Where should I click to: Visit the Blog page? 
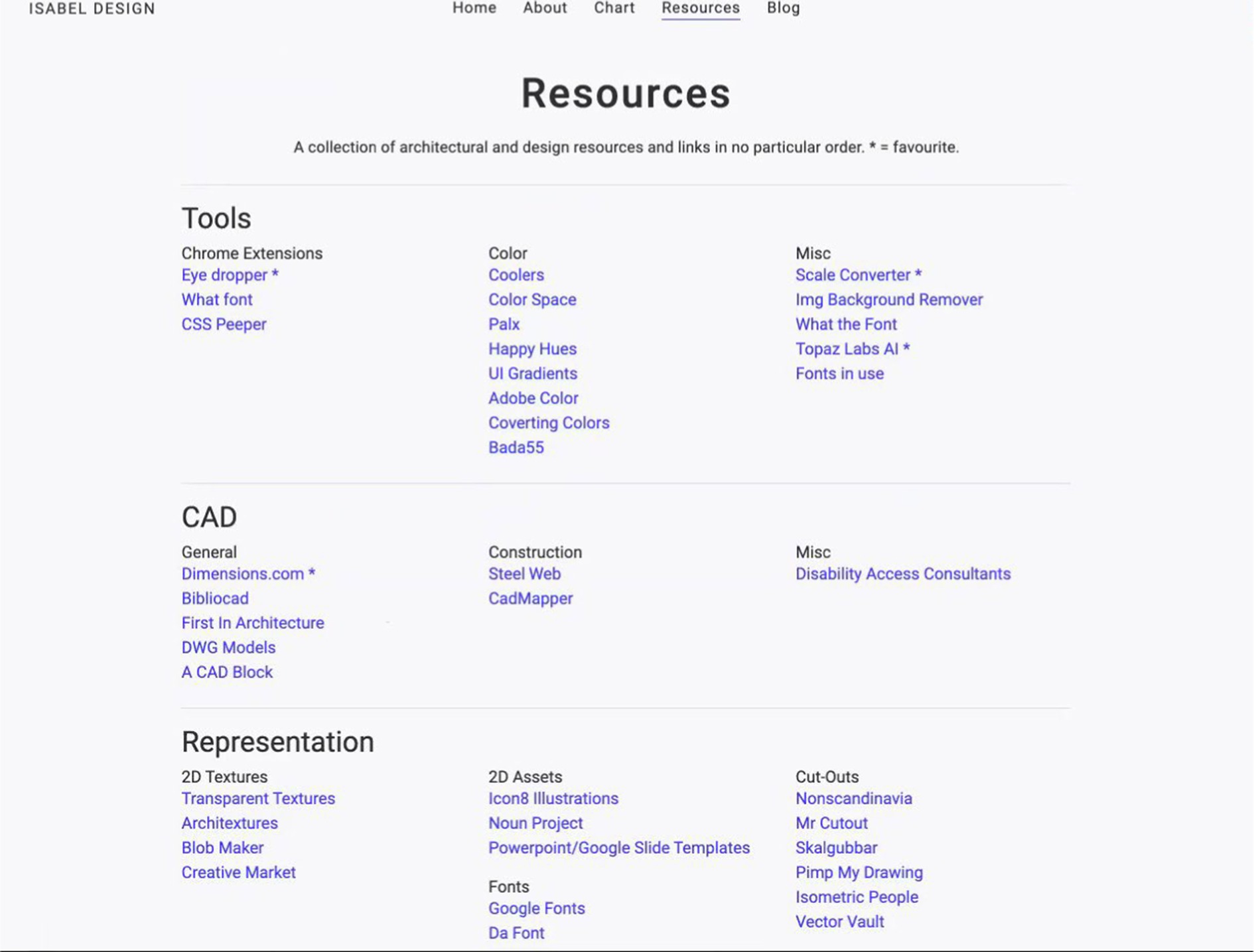783,8
